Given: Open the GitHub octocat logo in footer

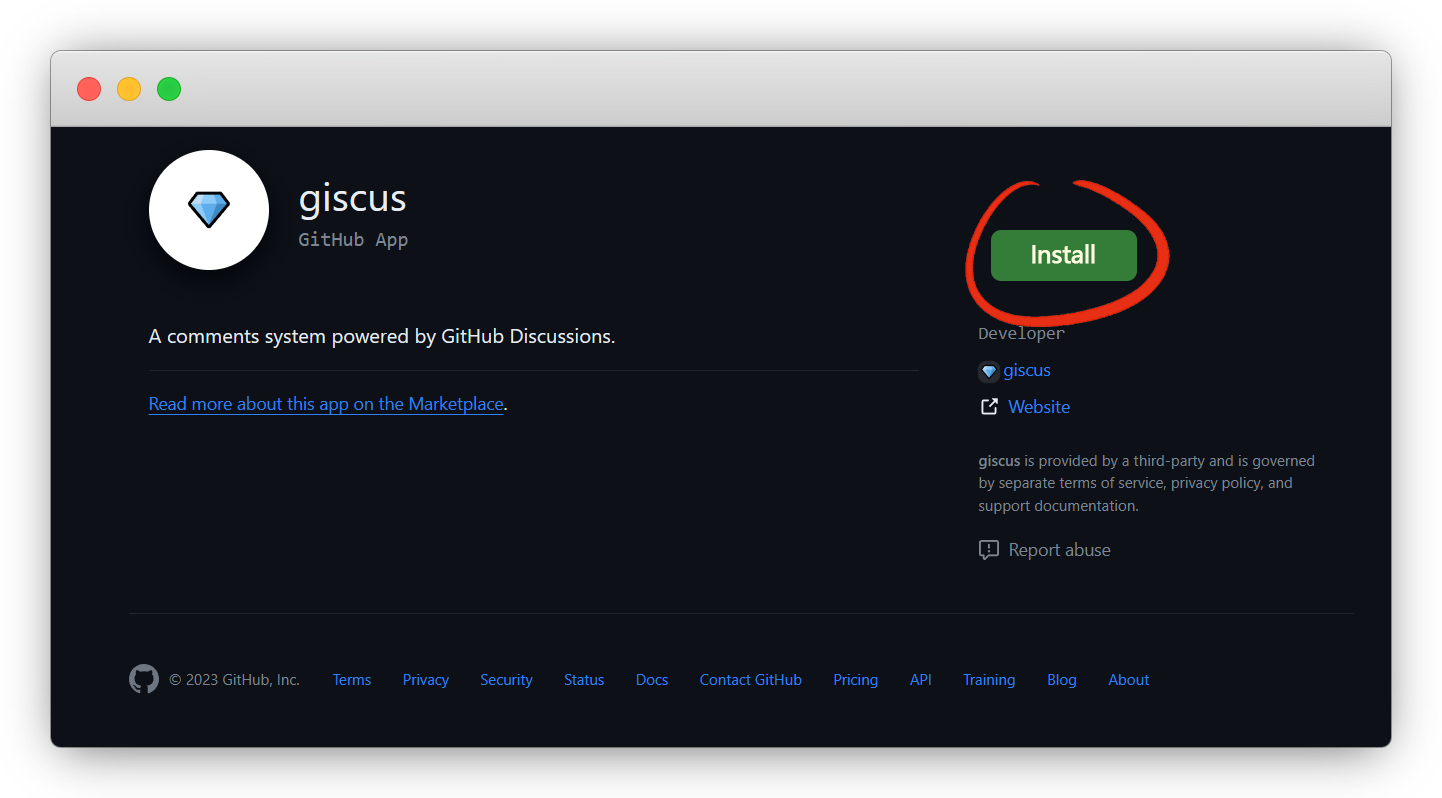Looking at the screenshot, I should point(144,679).
